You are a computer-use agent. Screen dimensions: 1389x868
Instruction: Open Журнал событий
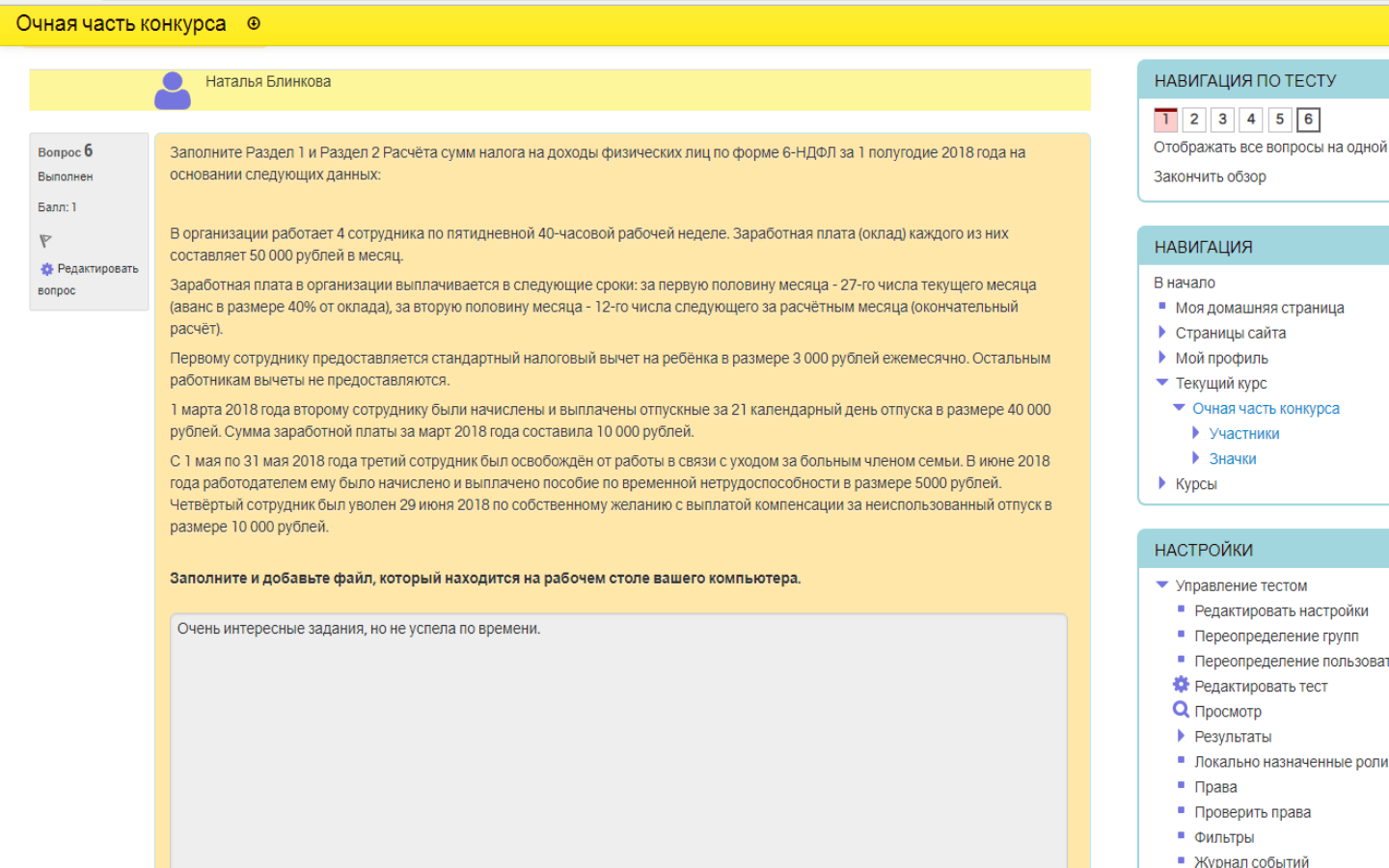pos(1251,860)
